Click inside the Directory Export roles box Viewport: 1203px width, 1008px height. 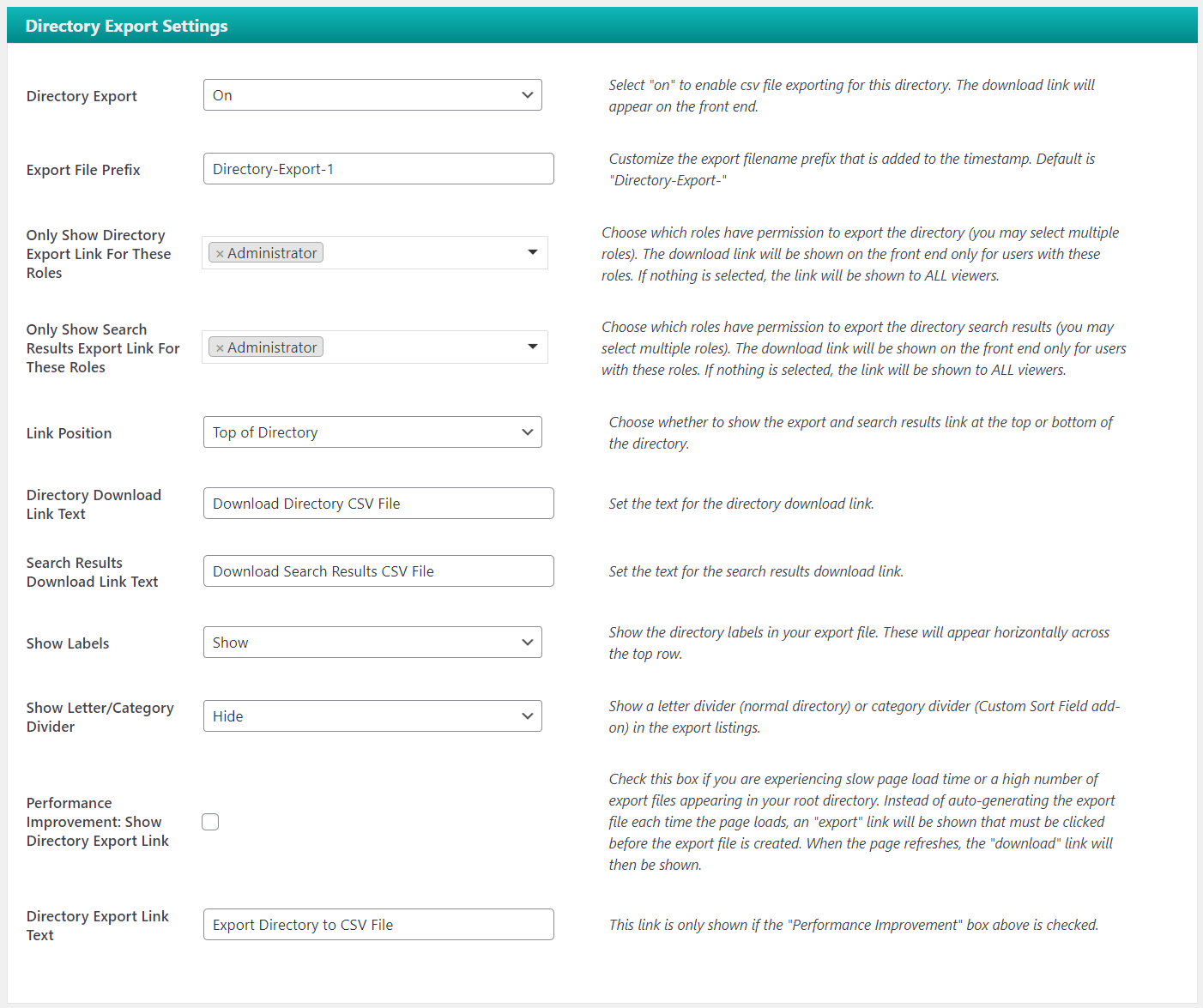tap(420, 253)
